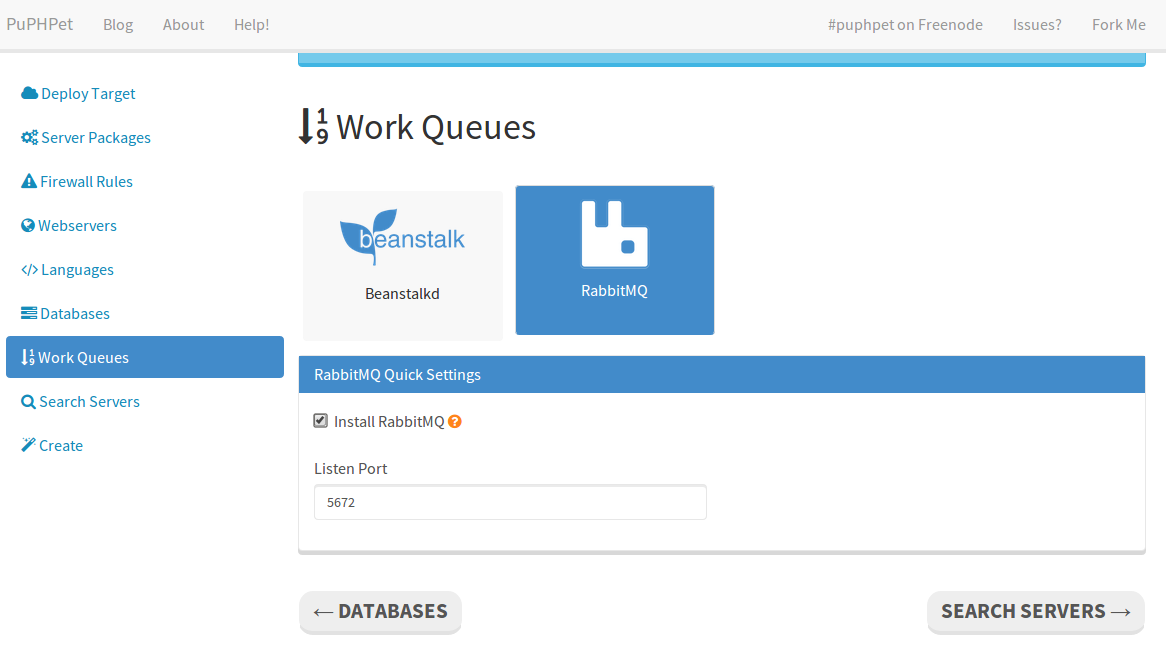Viewport: 1166px width, 647px height.
Task: Click the Listen Port label
Action: [350, 469]
